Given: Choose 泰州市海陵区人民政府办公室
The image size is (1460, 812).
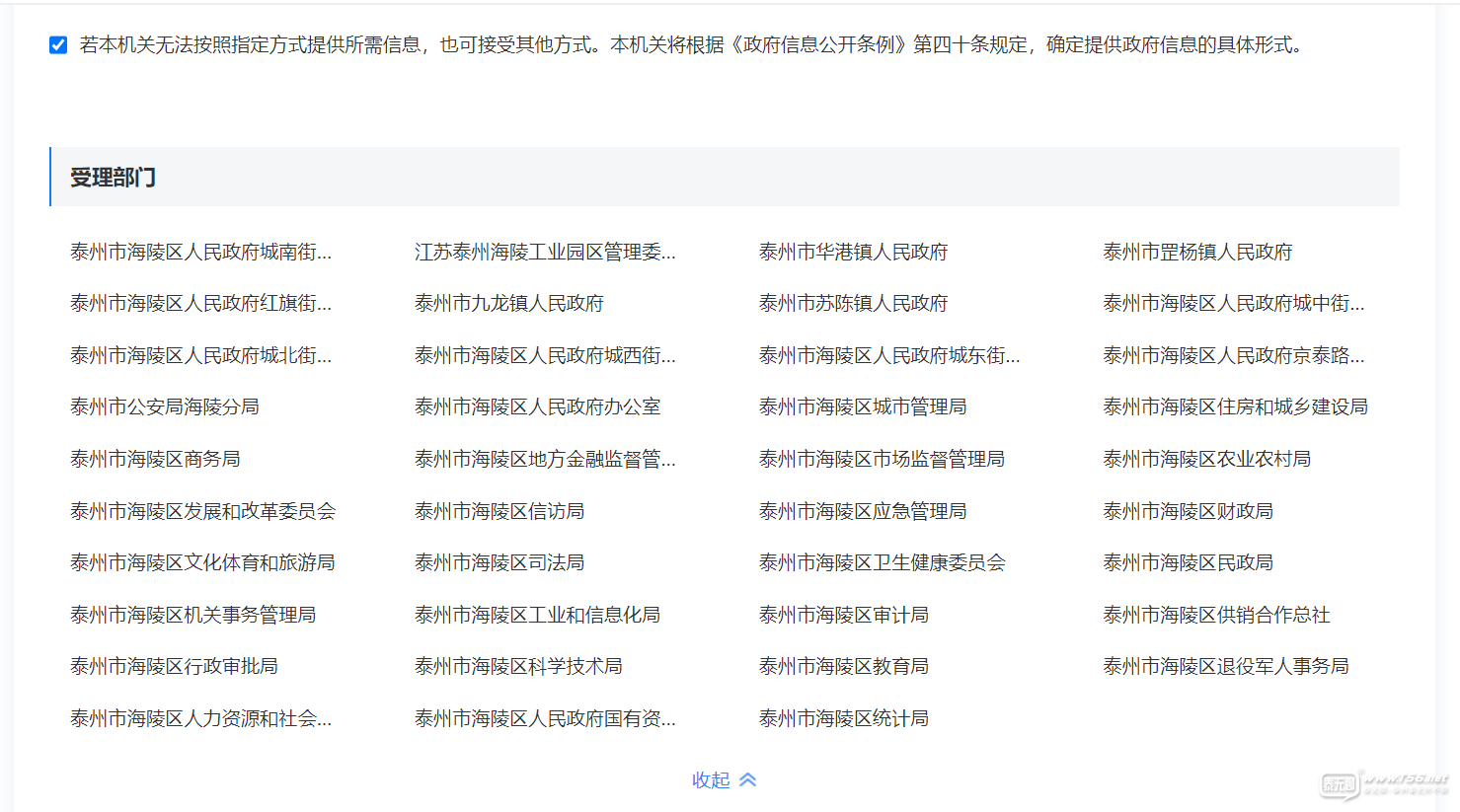Looking at the screenshot, I should pos(538,407).
